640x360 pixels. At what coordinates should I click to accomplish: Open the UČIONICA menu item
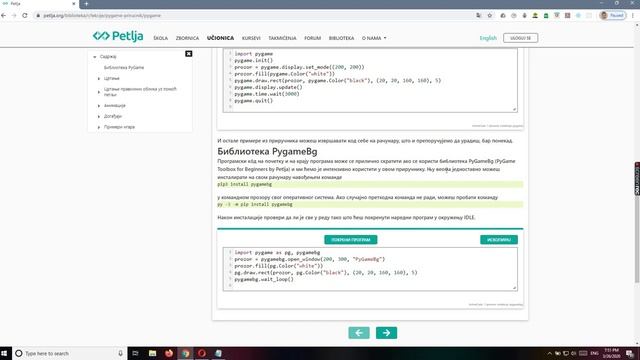point(220,38)
